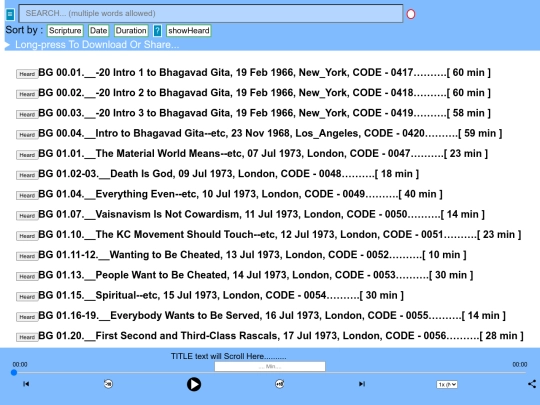Play BG 01.11-12 Wanting to Be Cheated
Screen dimensions: 540x405
pos(252,255)
